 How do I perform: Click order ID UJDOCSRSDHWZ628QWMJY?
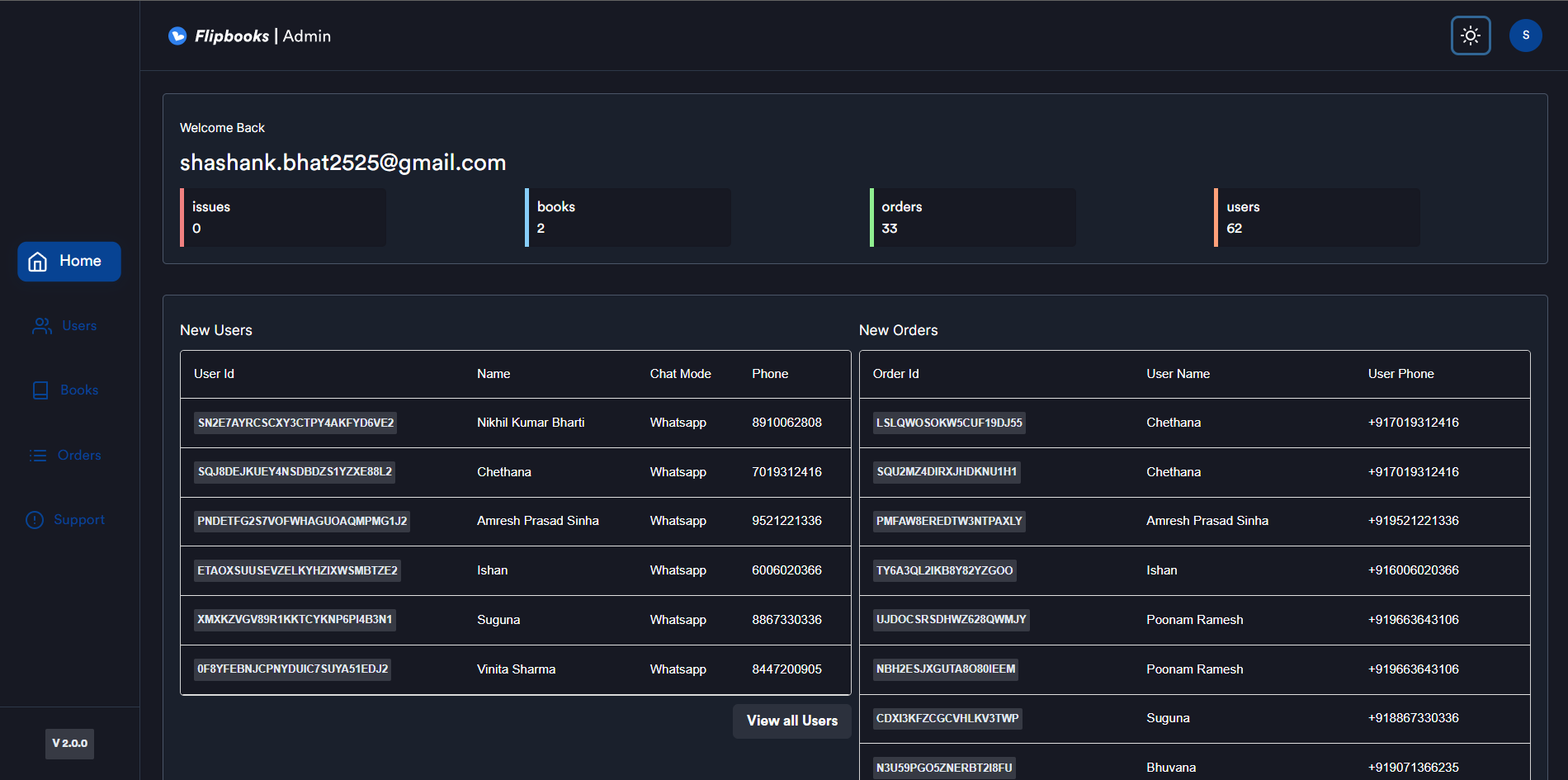tap(952, 620)
